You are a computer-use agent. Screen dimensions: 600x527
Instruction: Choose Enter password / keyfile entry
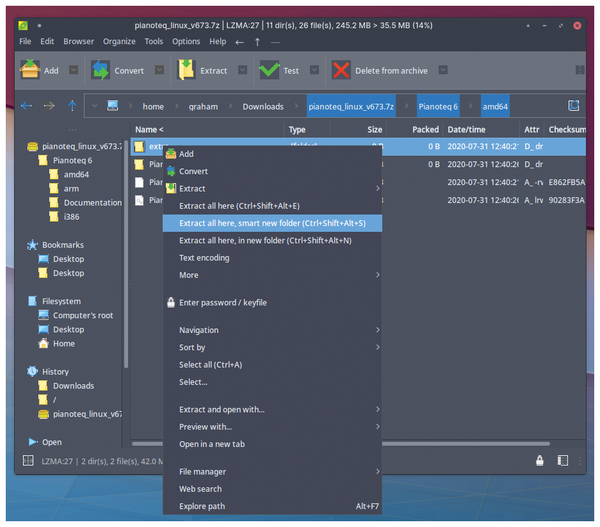coord(272,302)
